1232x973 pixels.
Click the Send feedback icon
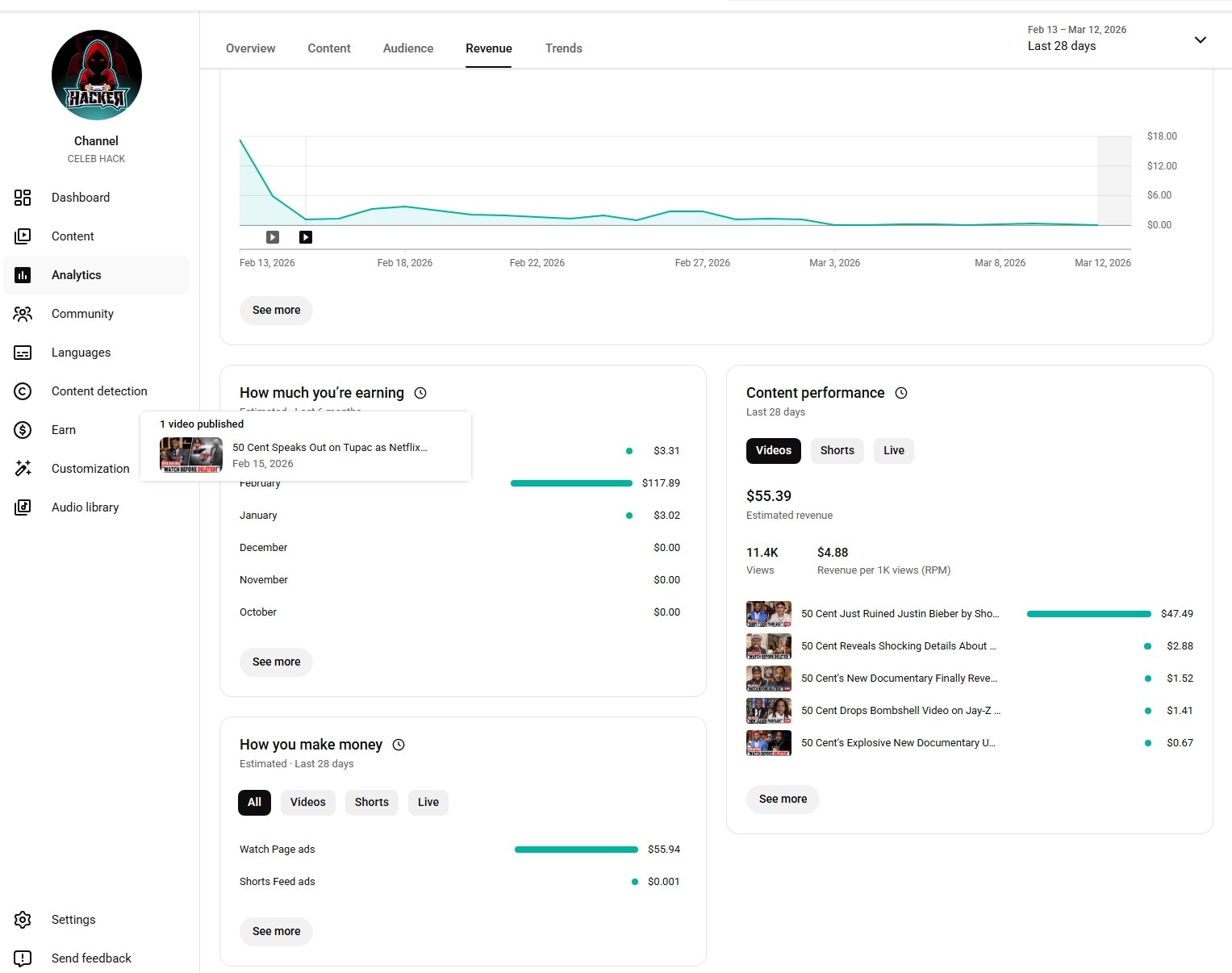click(x=23, y=958)
